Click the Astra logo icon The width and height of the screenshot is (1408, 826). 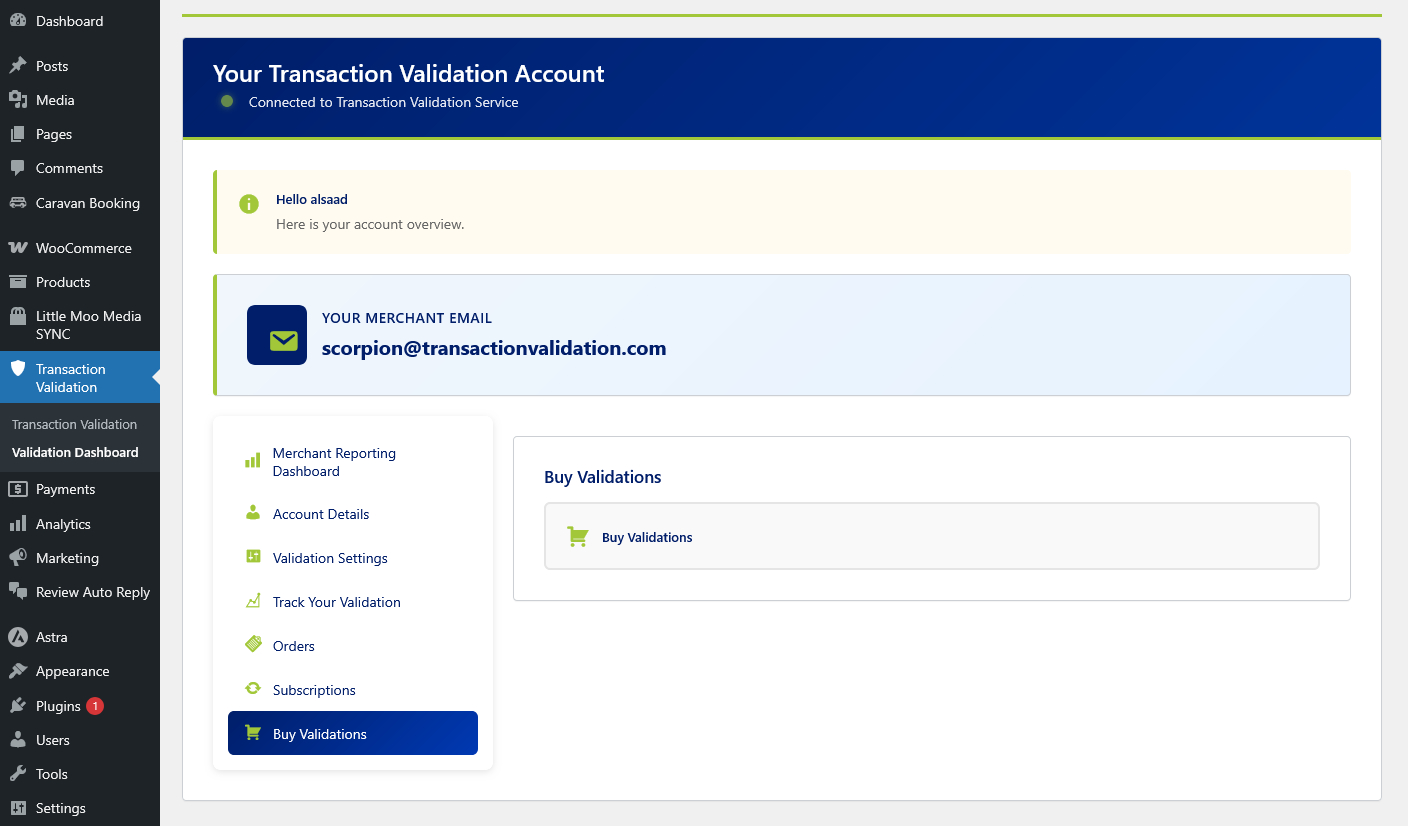pyautogui.click(x=18, y=637)
